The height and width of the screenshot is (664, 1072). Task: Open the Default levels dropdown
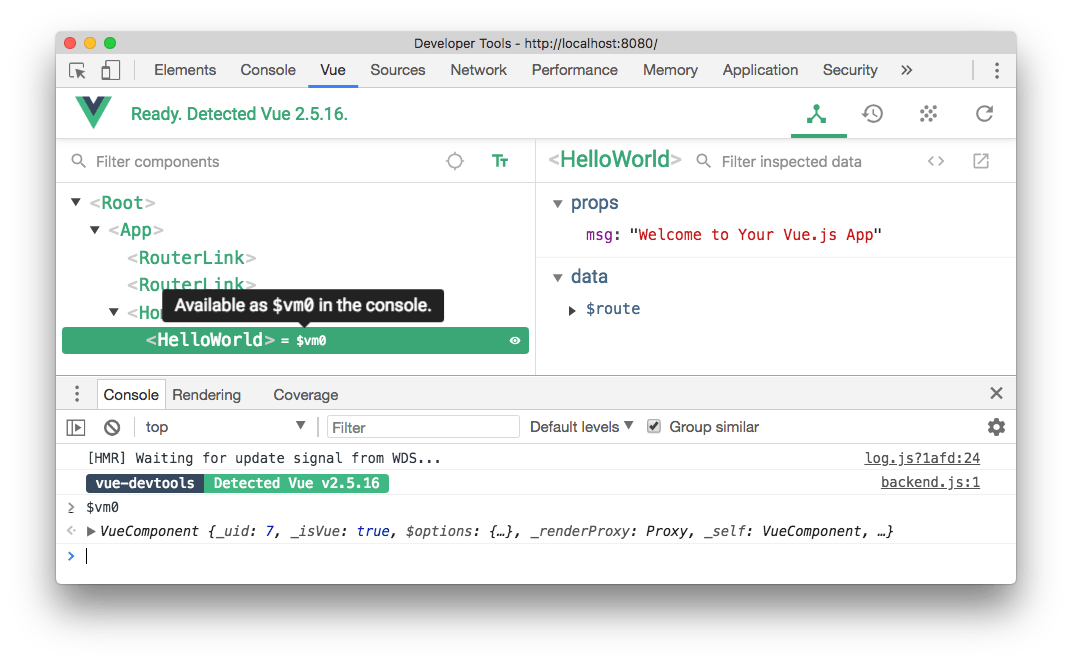tap(580, 427)
